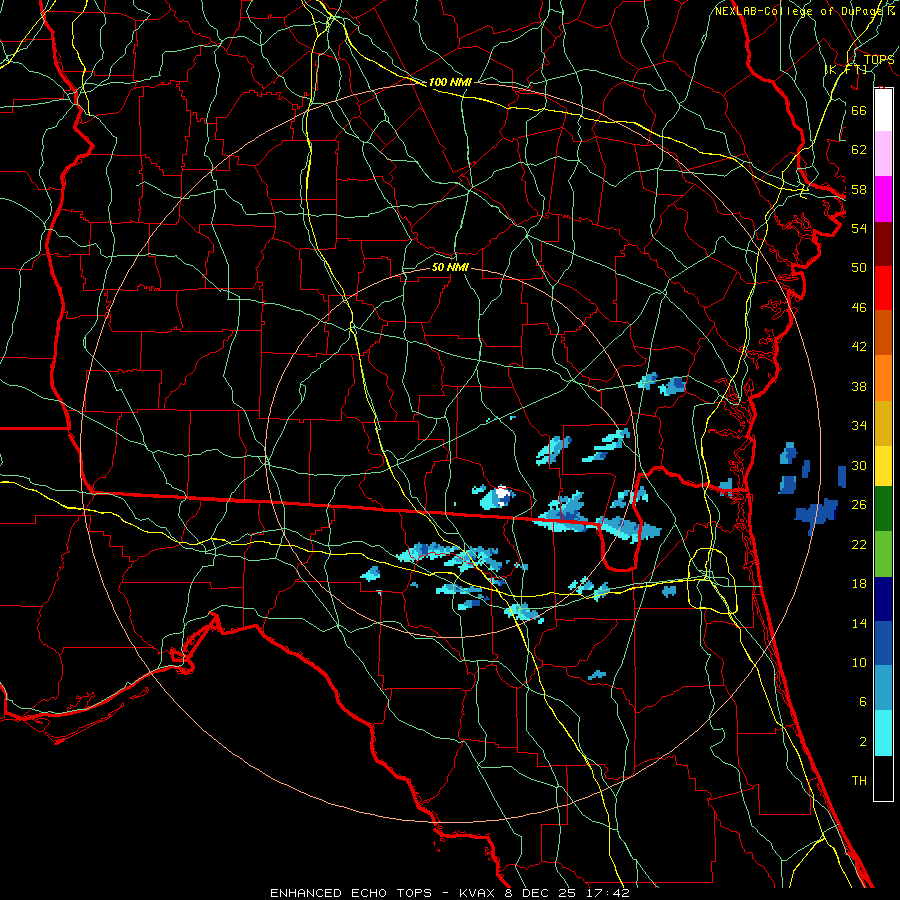Click the 58 scale label
The height and width of the screenshot is (900, 900).
click(x=859, y=189)
